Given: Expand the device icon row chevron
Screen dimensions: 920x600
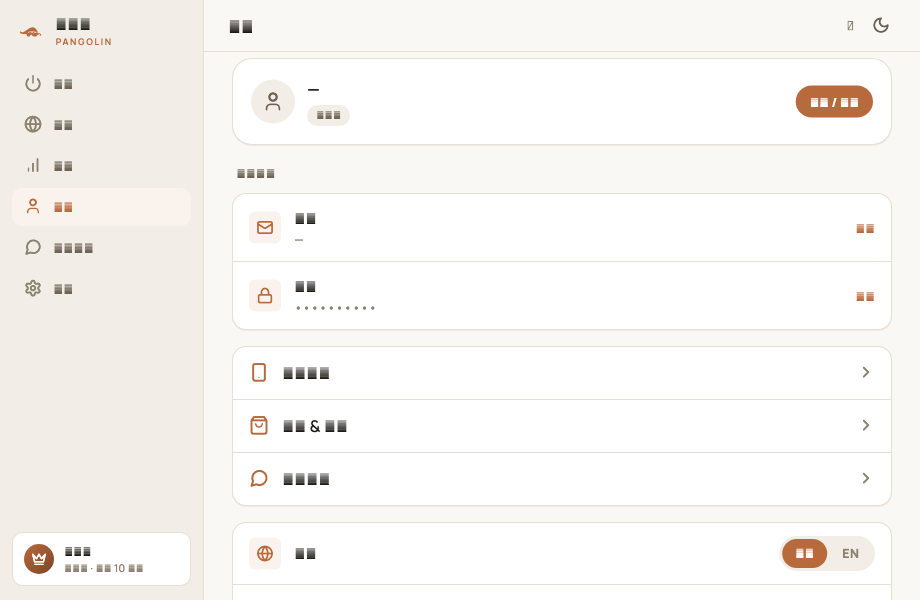Looking at the screenshot, I should click(x=865, y=372).
